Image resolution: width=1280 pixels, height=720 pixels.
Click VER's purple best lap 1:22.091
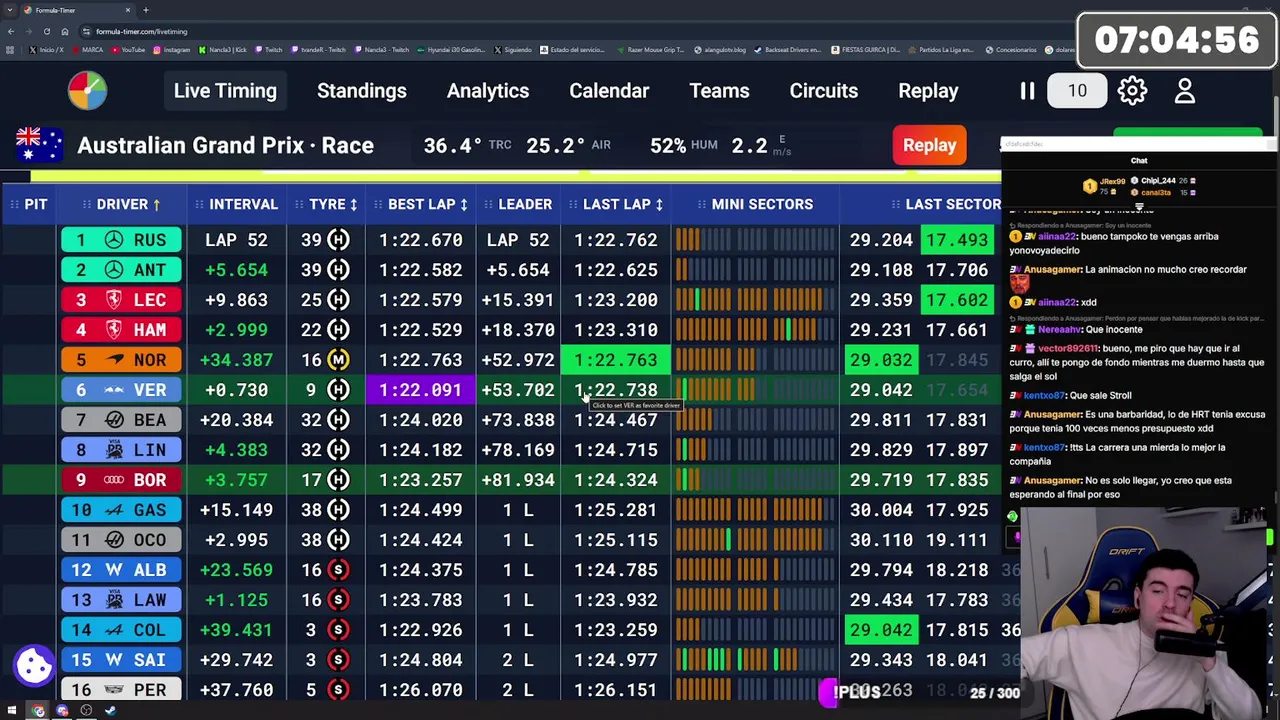pyautogui.click(x=420, y=390)
